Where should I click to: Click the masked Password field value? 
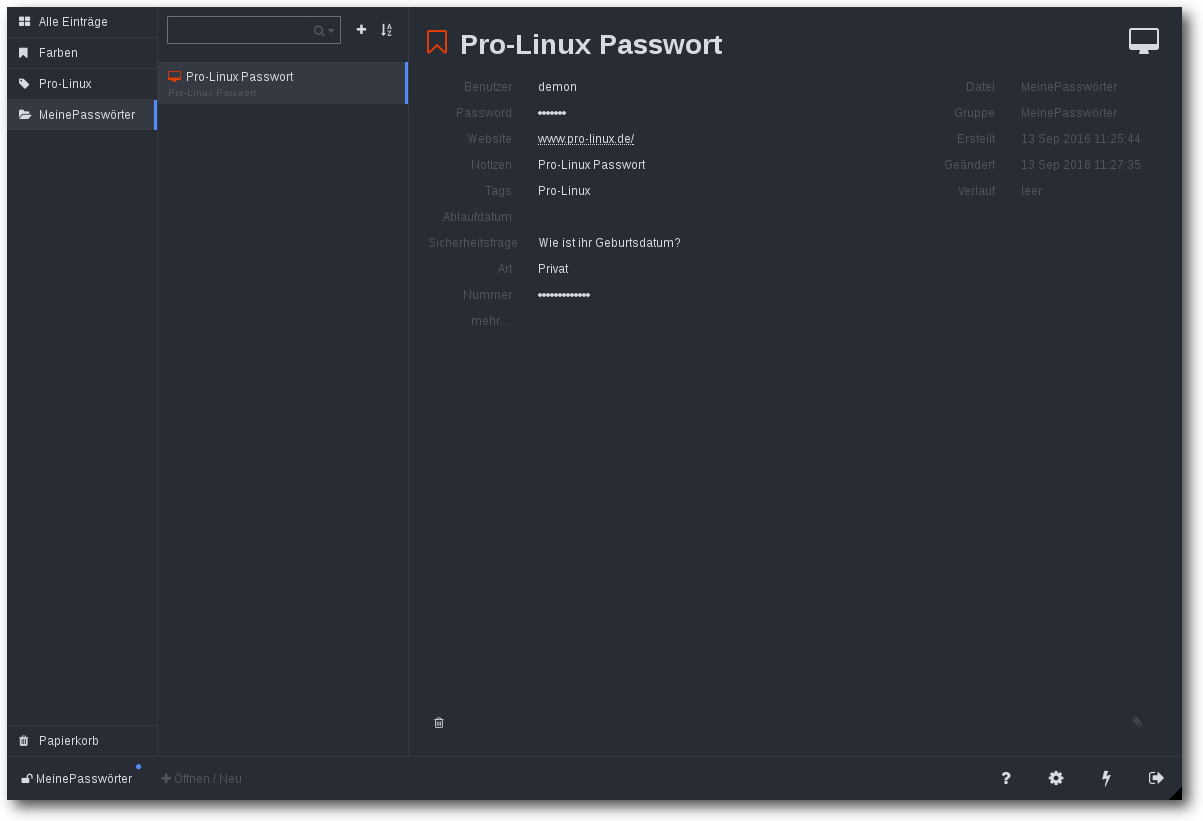click(552, 113)
